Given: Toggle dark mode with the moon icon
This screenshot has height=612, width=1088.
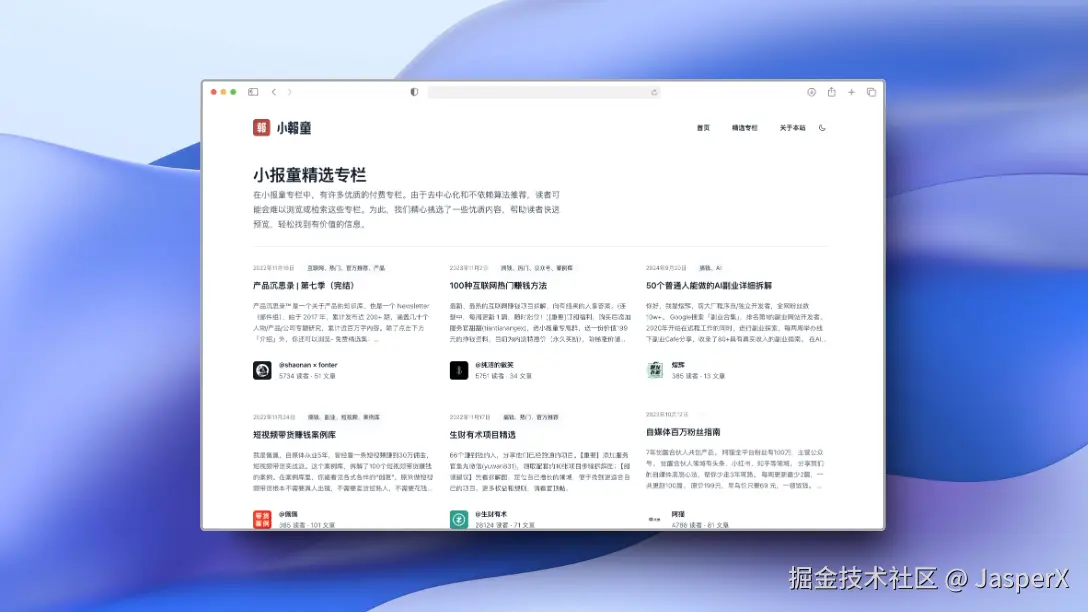Looking at the screenshot, I should (821, 127).
